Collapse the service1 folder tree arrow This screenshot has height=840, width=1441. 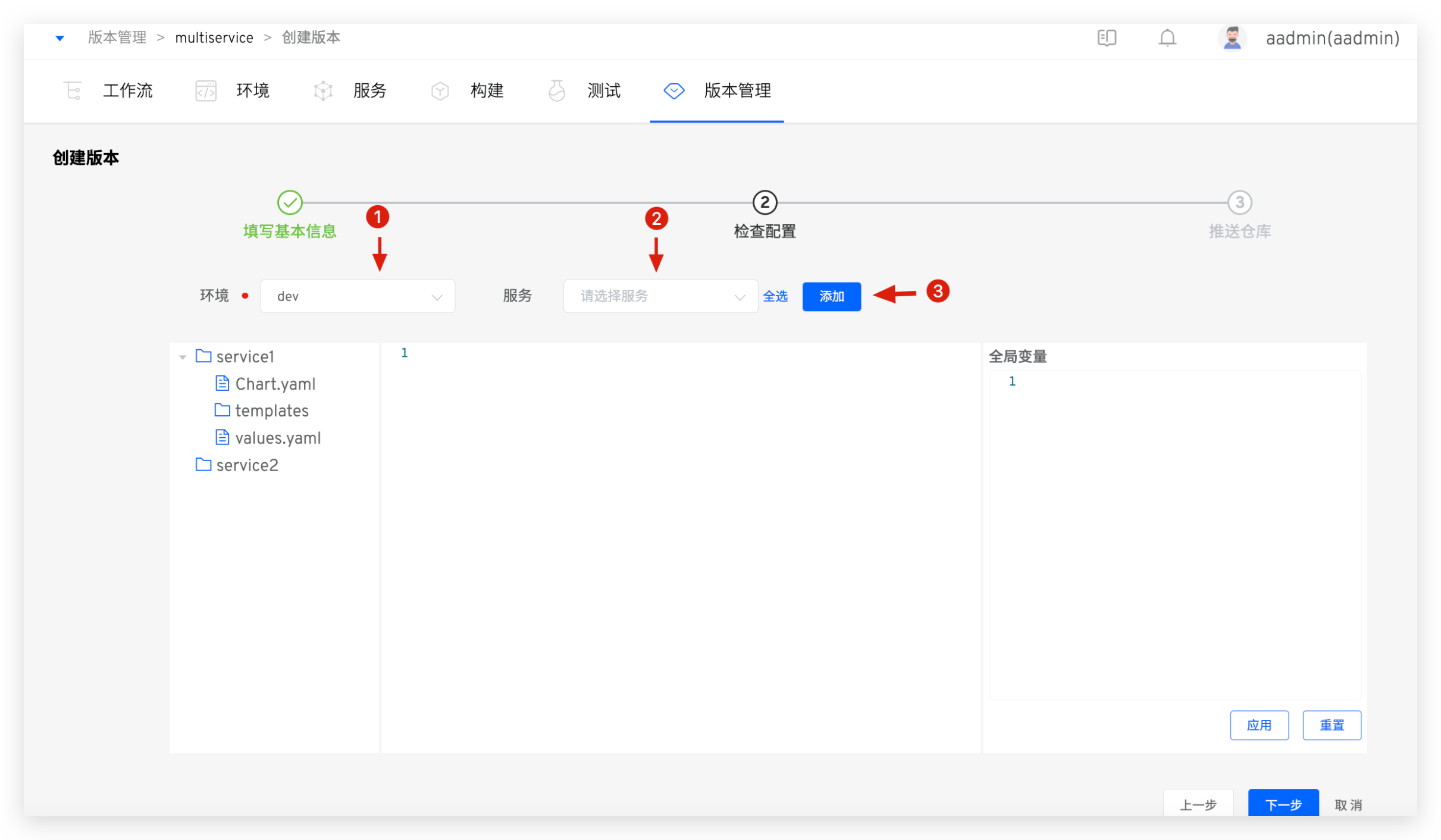coord(183,357)
